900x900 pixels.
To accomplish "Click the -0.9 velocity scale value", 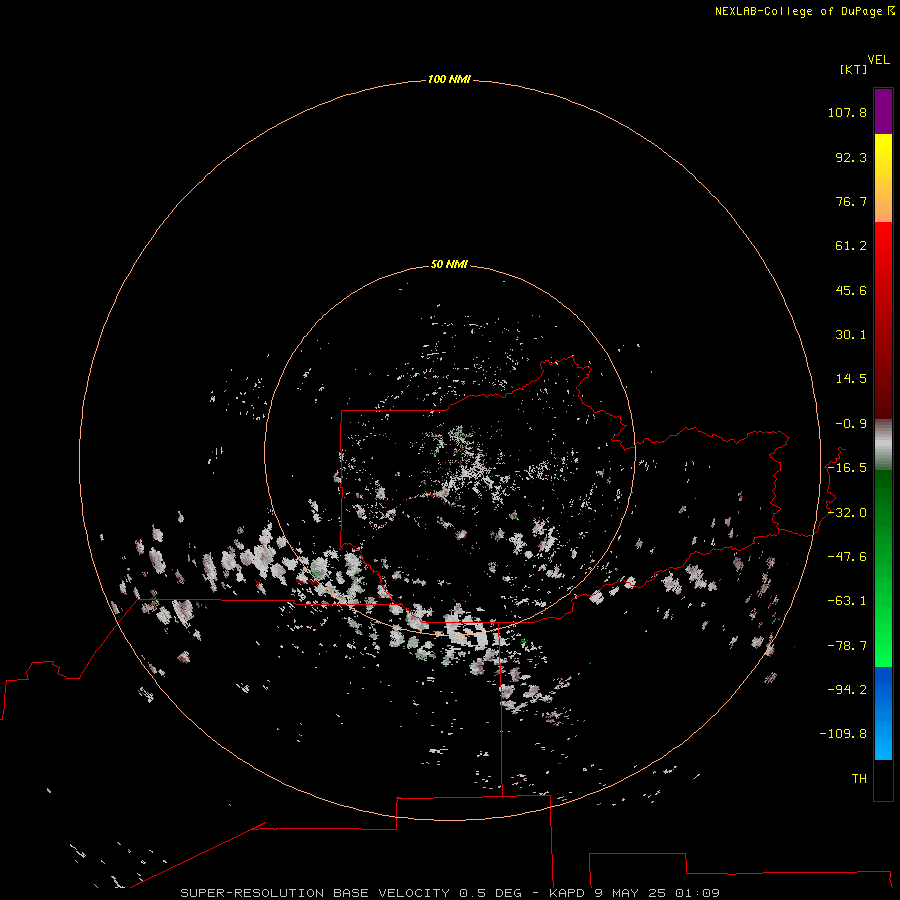I will point(851,424).
